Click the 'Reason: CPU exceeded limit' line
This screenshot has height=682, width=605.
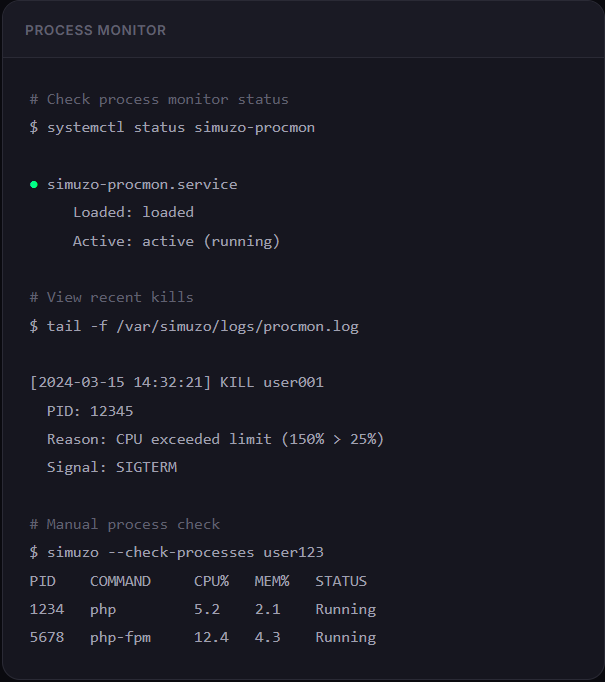pos(215,439)
